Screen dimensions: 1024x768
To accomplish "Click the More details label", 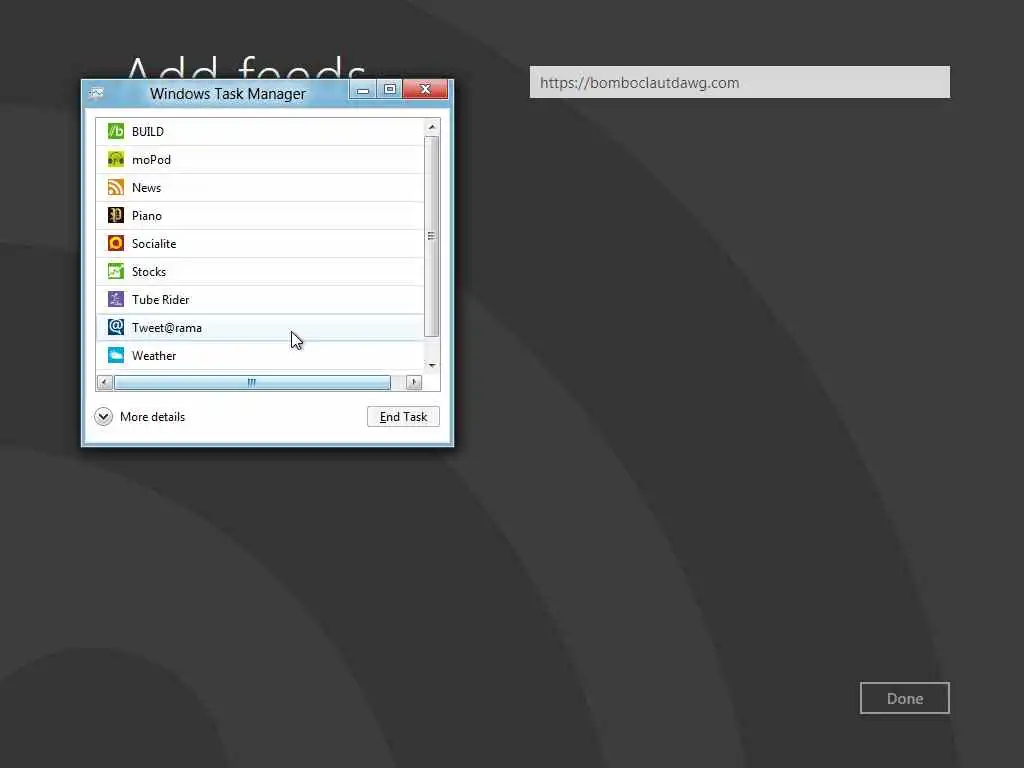I will click(152, 417).
